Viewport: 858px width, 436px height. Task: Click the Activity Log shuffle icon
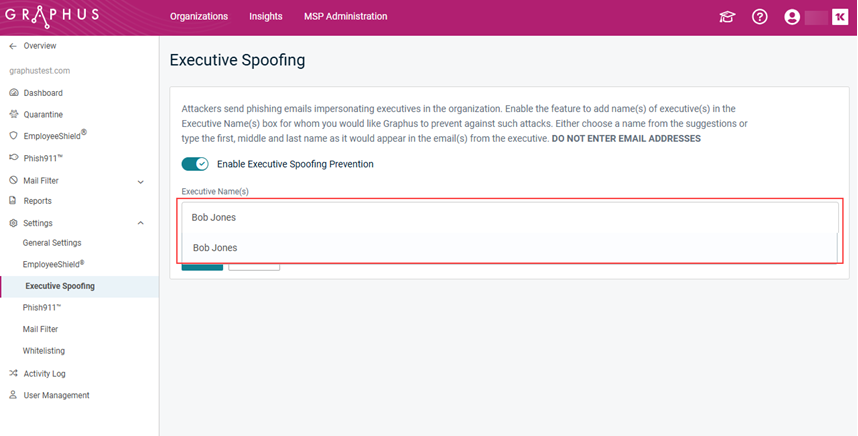(x=14, y=373)
